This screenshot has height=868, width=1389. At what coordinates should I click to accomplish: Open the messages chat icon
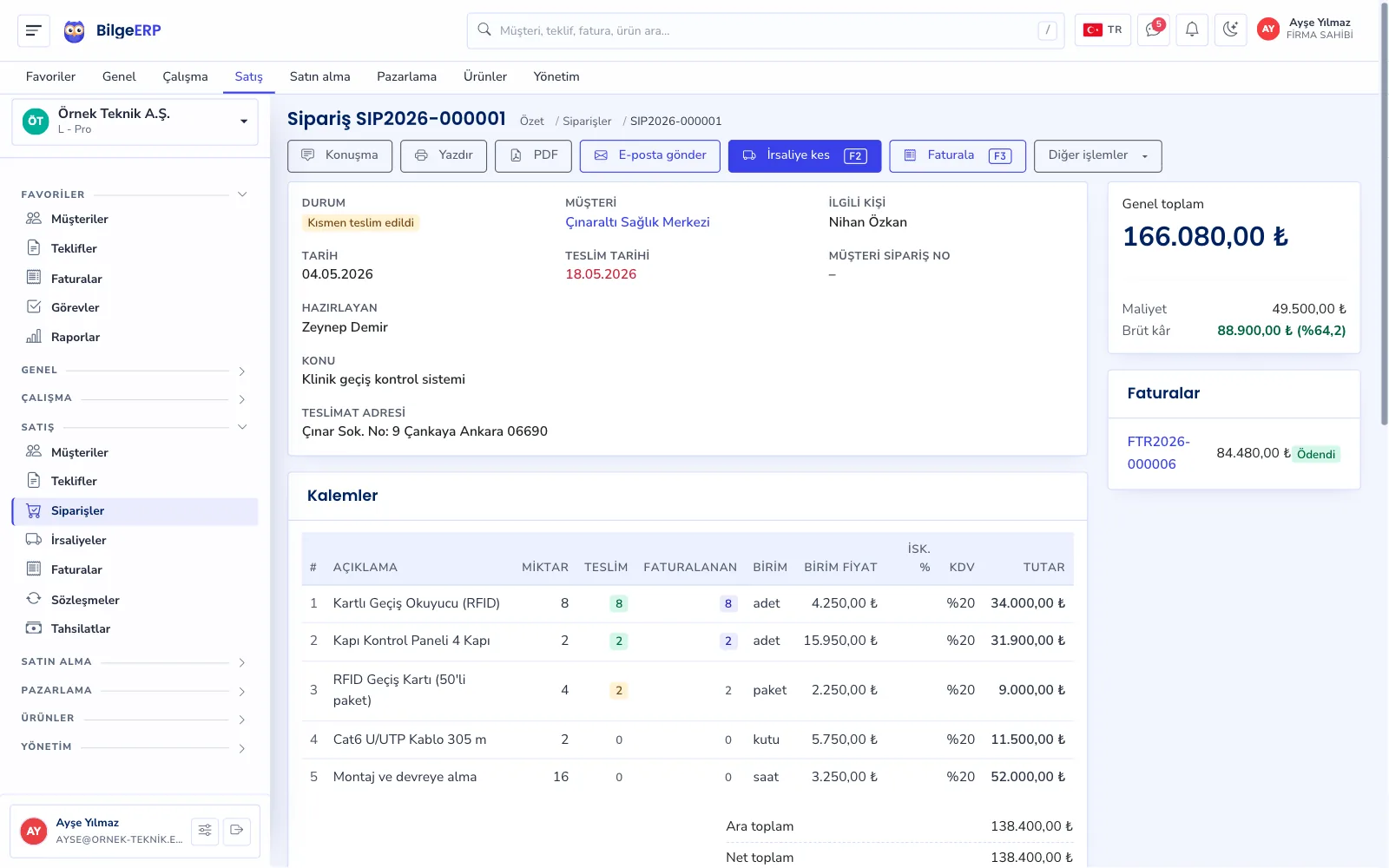(x=1154, y=30)
